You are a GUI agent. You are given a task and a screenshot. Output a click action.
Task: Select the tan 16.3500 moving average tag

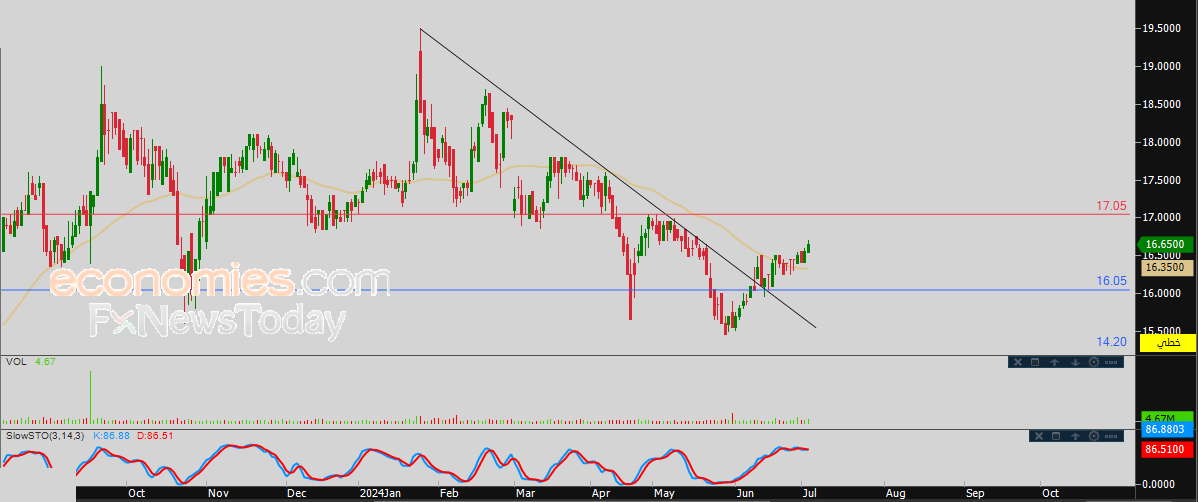tap(1167, 268)
